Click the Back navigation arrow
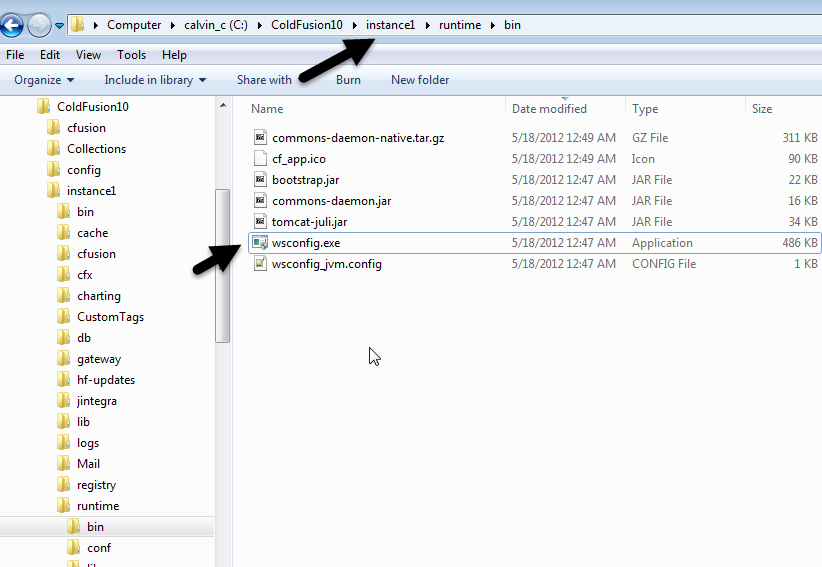This screenshot has width=822, height=567. point(12,25)
